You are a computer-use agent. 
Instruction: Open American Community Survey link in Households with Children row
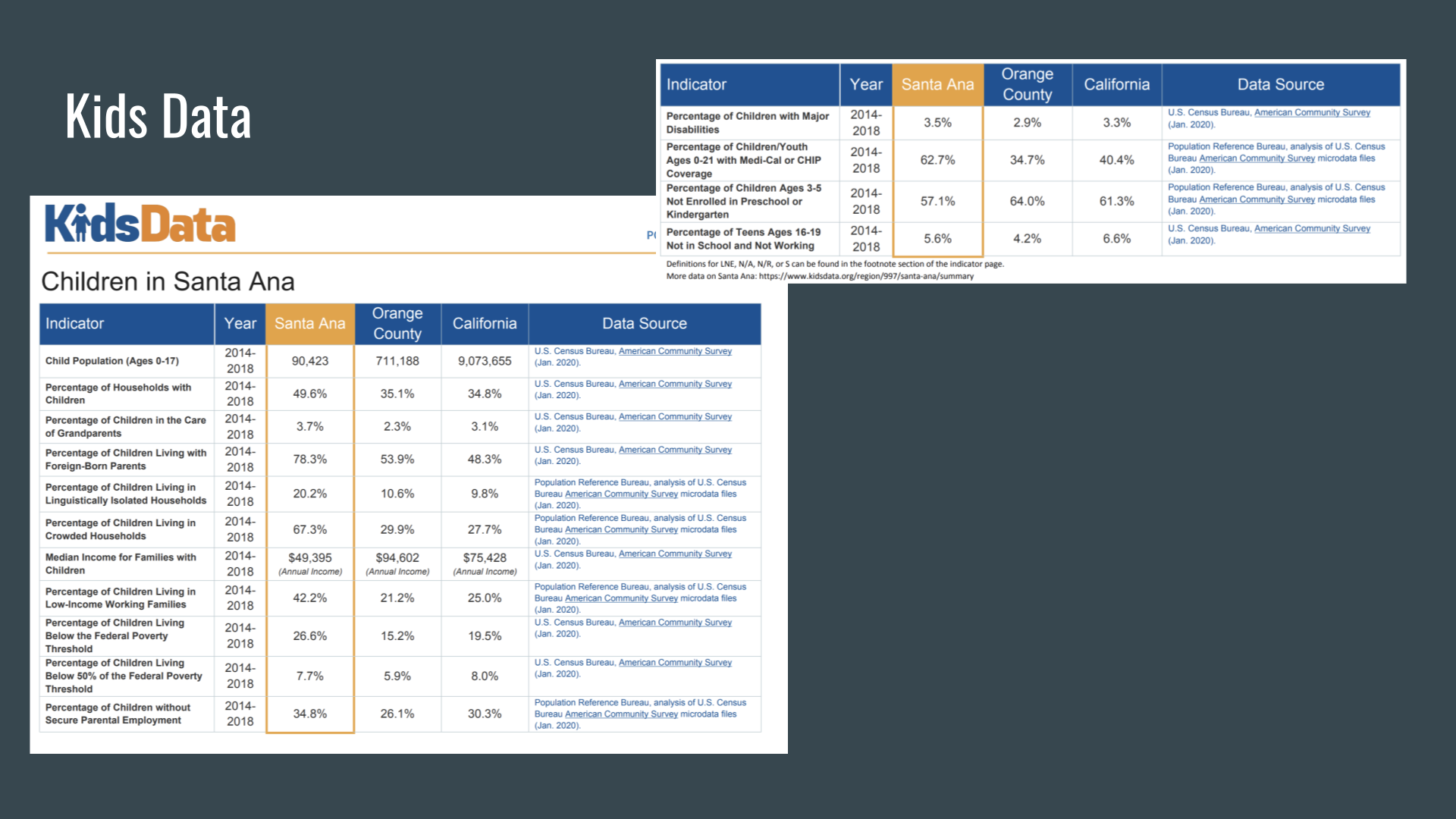coord(675,384)
